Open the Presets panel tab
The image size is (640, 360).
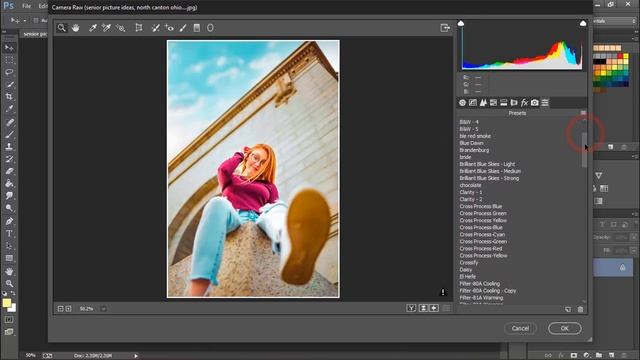click(545, 103)
